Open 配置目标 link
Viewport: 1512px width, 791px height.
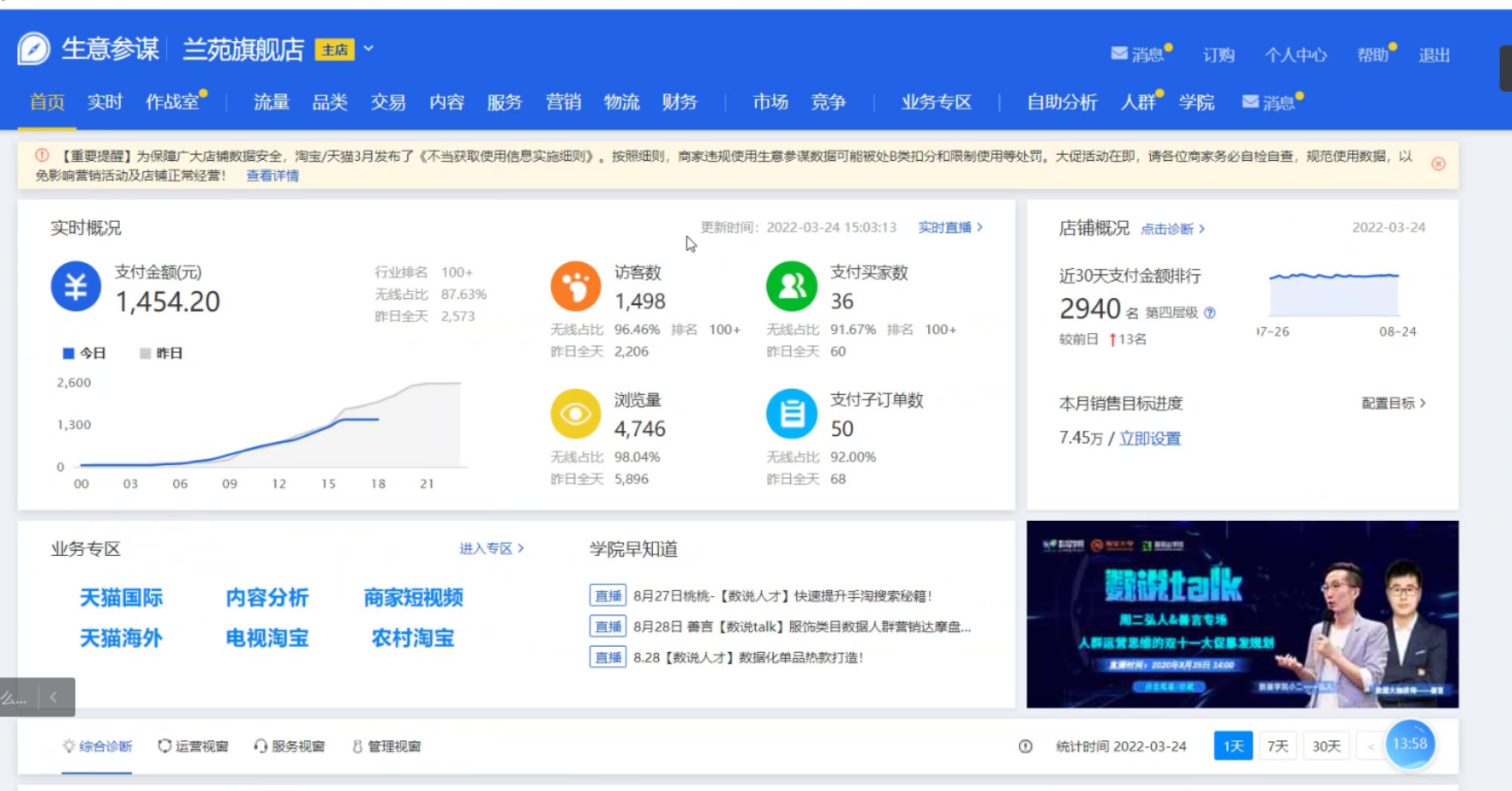click(x=1394, y=403)
